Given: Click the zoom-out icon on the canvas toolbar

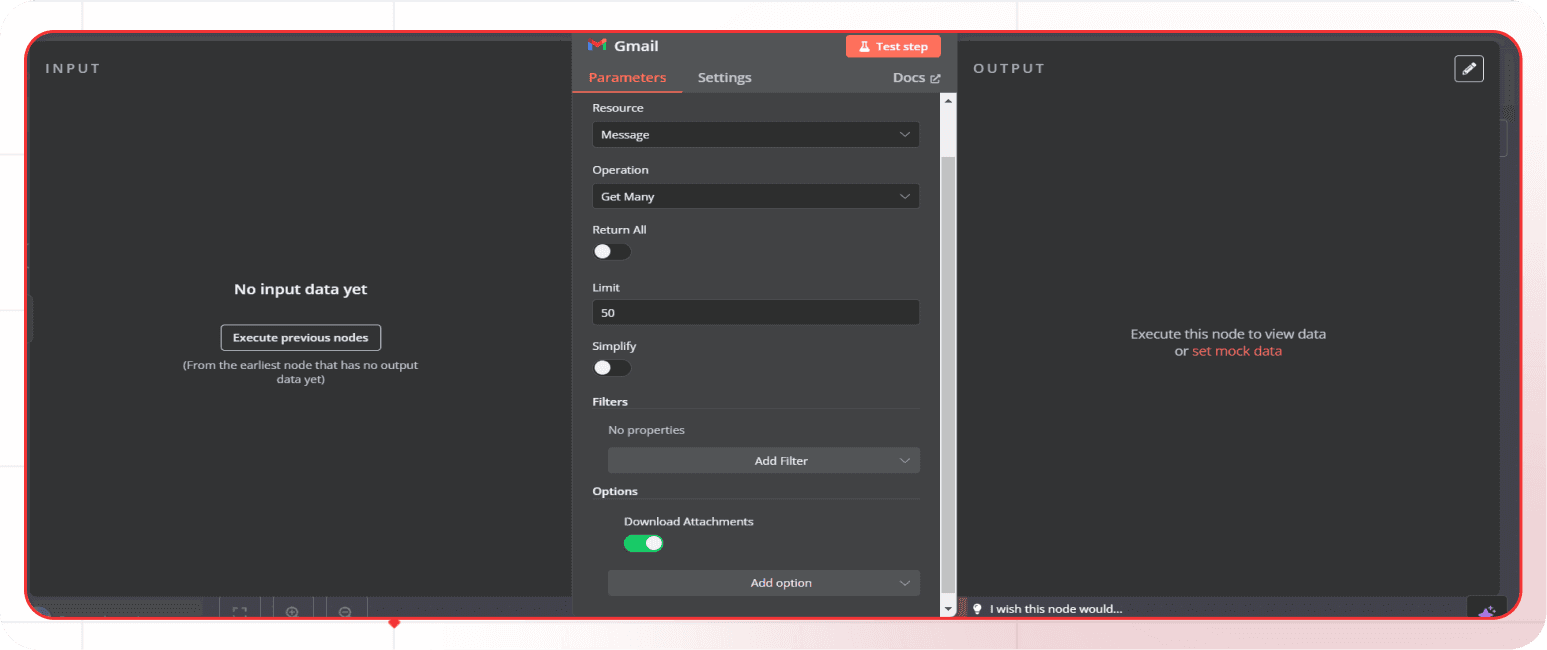Looking at the screenshot, I should coord(345,610).
